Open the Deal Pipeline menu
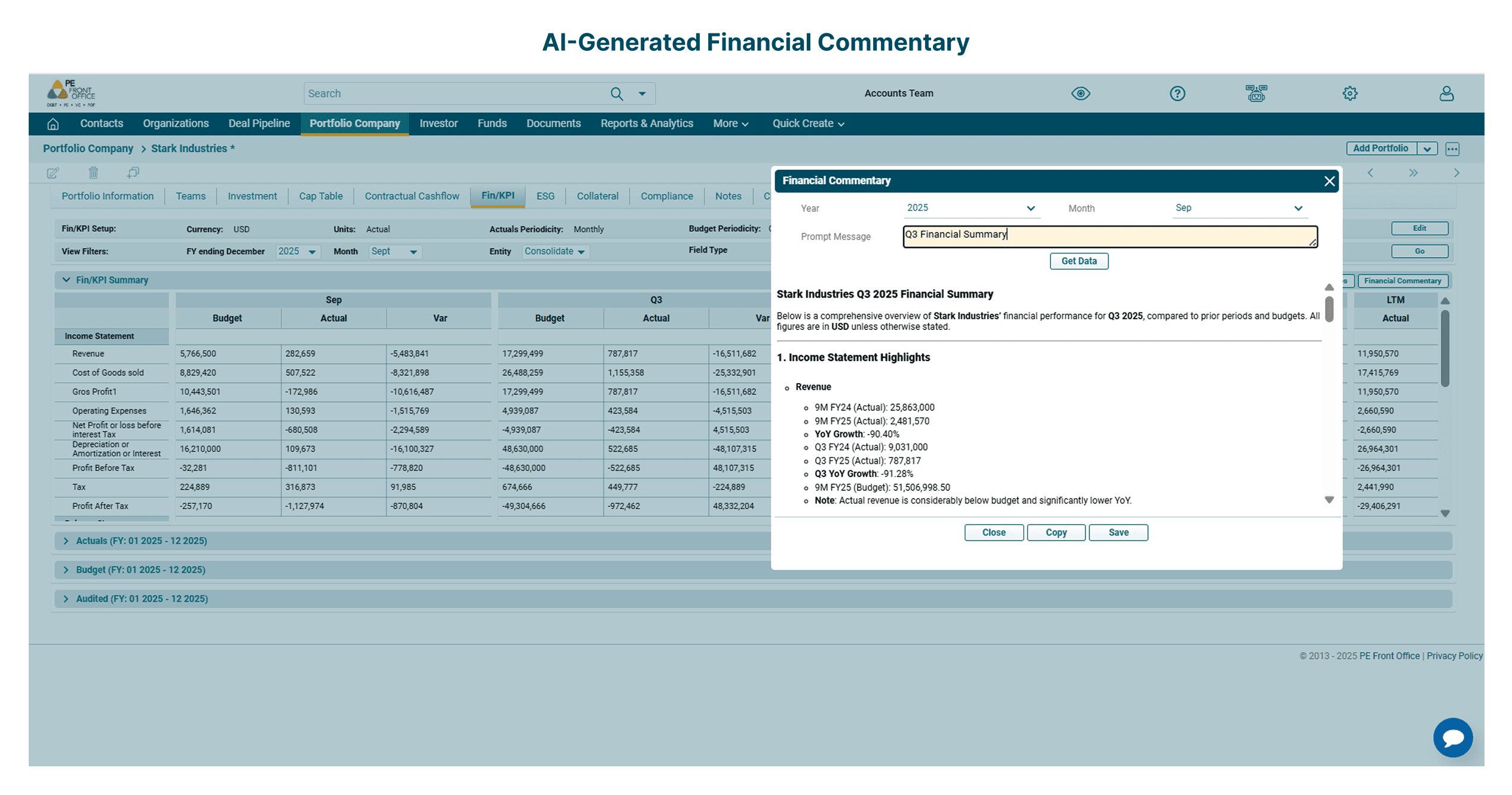The width and height of the screenshot is (1512, 795). (259, 124)
